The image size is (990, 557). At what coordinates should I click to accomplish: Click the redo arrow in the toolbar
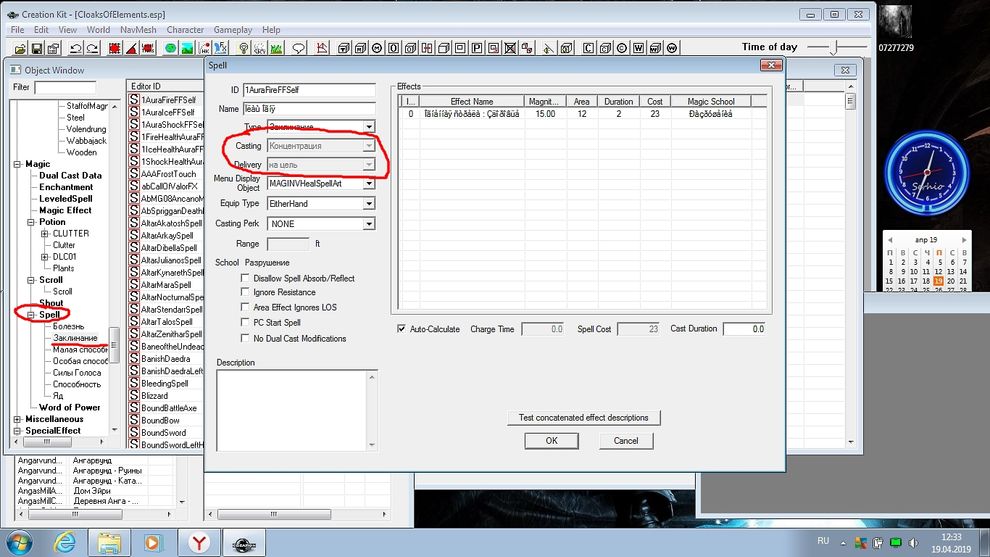click(x=92, y=48)
